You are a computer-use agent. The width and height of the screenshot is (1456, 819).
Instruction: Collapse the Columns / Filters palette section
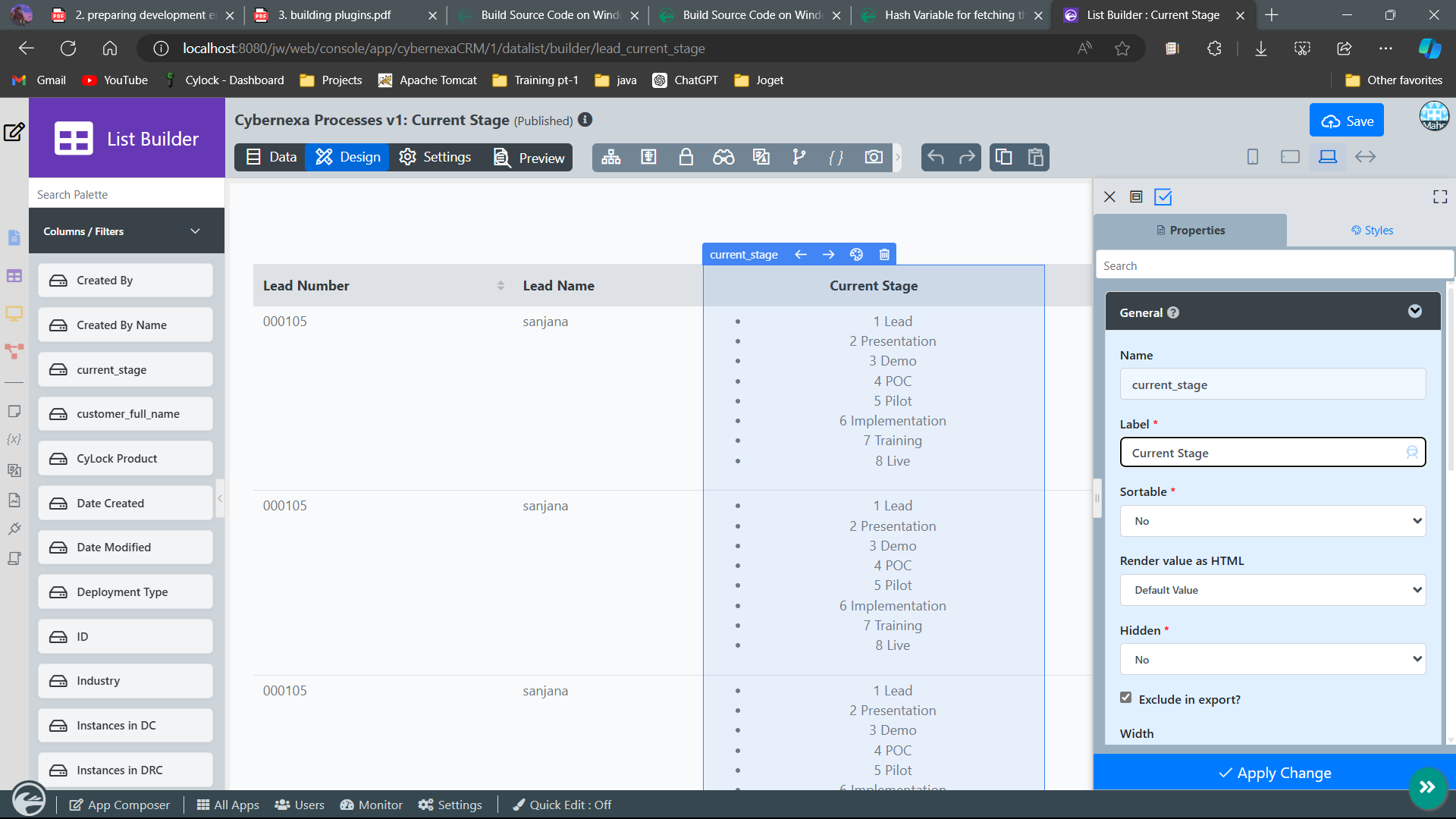(195, 231)
